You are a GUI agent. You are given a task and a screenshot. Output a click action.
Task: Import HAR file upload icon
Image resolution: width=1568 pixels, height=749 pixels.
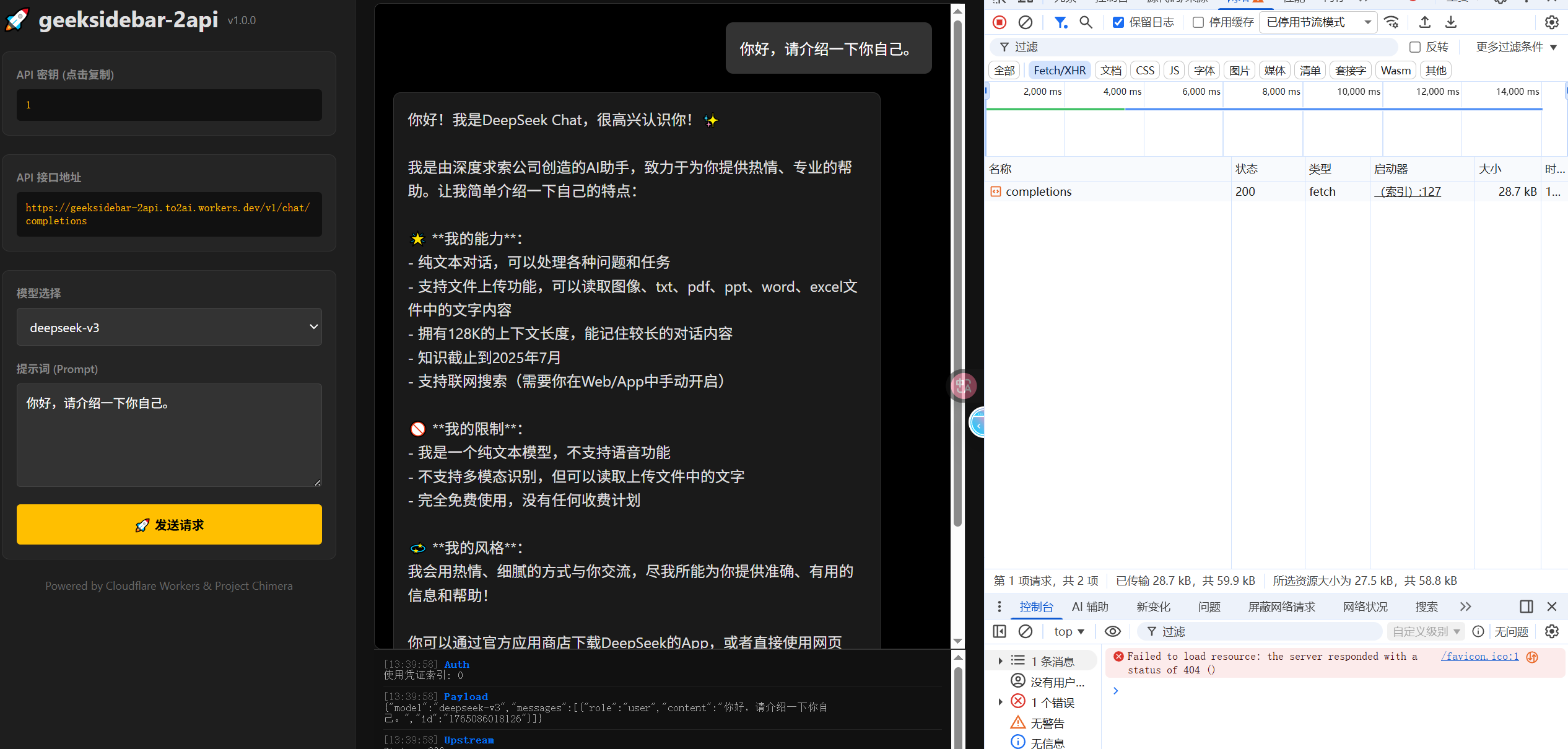(1425, 22)
